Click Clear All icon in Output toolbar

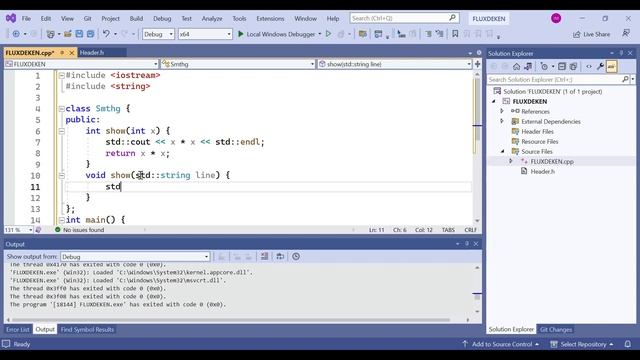tap(264, 256)
